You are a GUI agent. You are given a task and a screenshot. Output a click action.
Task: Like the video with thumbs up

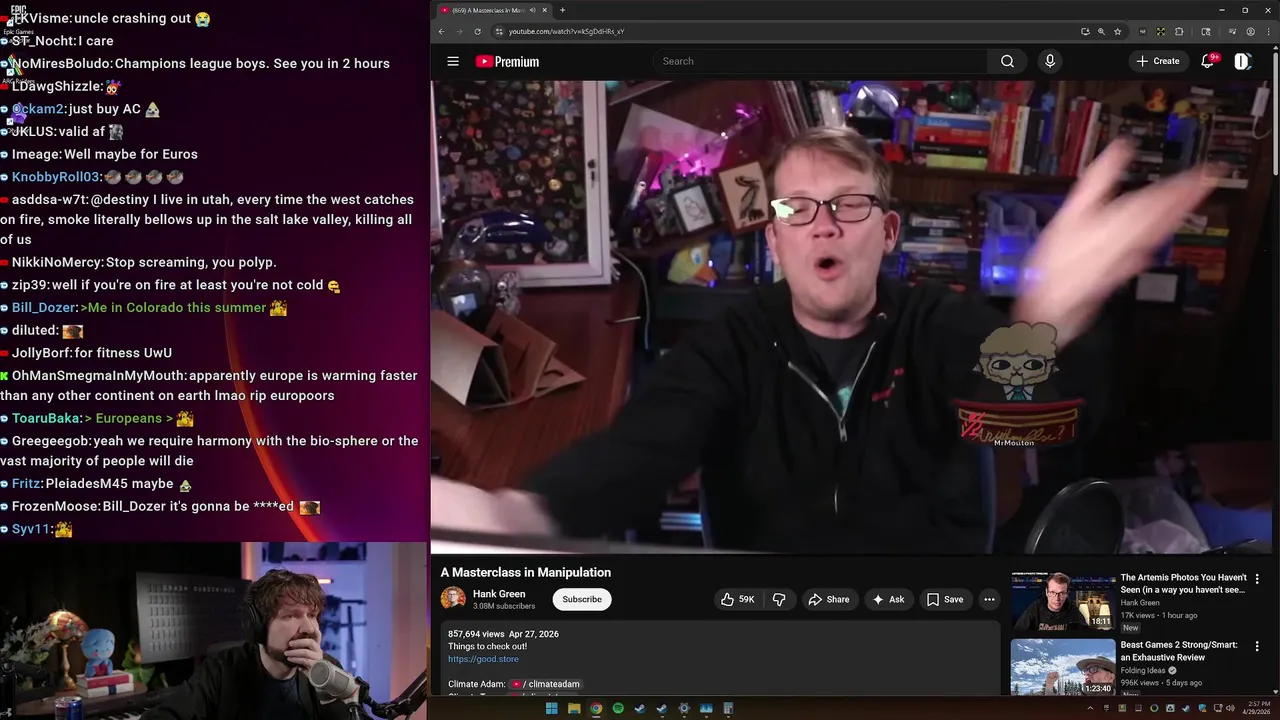[x=738, y=599]
